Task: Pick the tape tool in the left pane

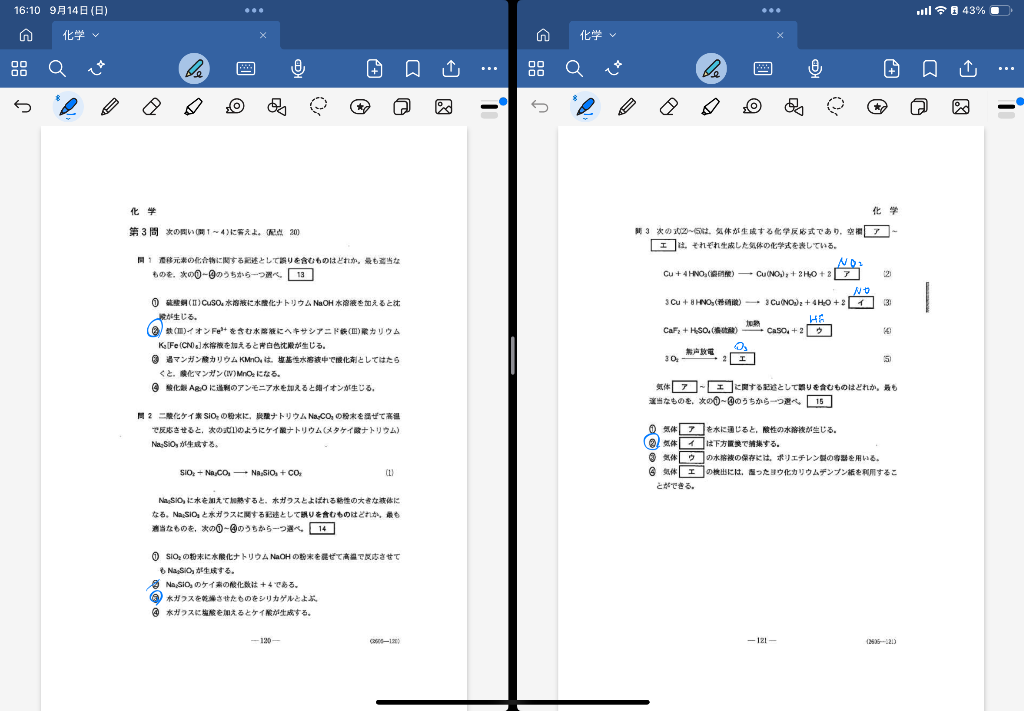Action: [x=235, y=106]
